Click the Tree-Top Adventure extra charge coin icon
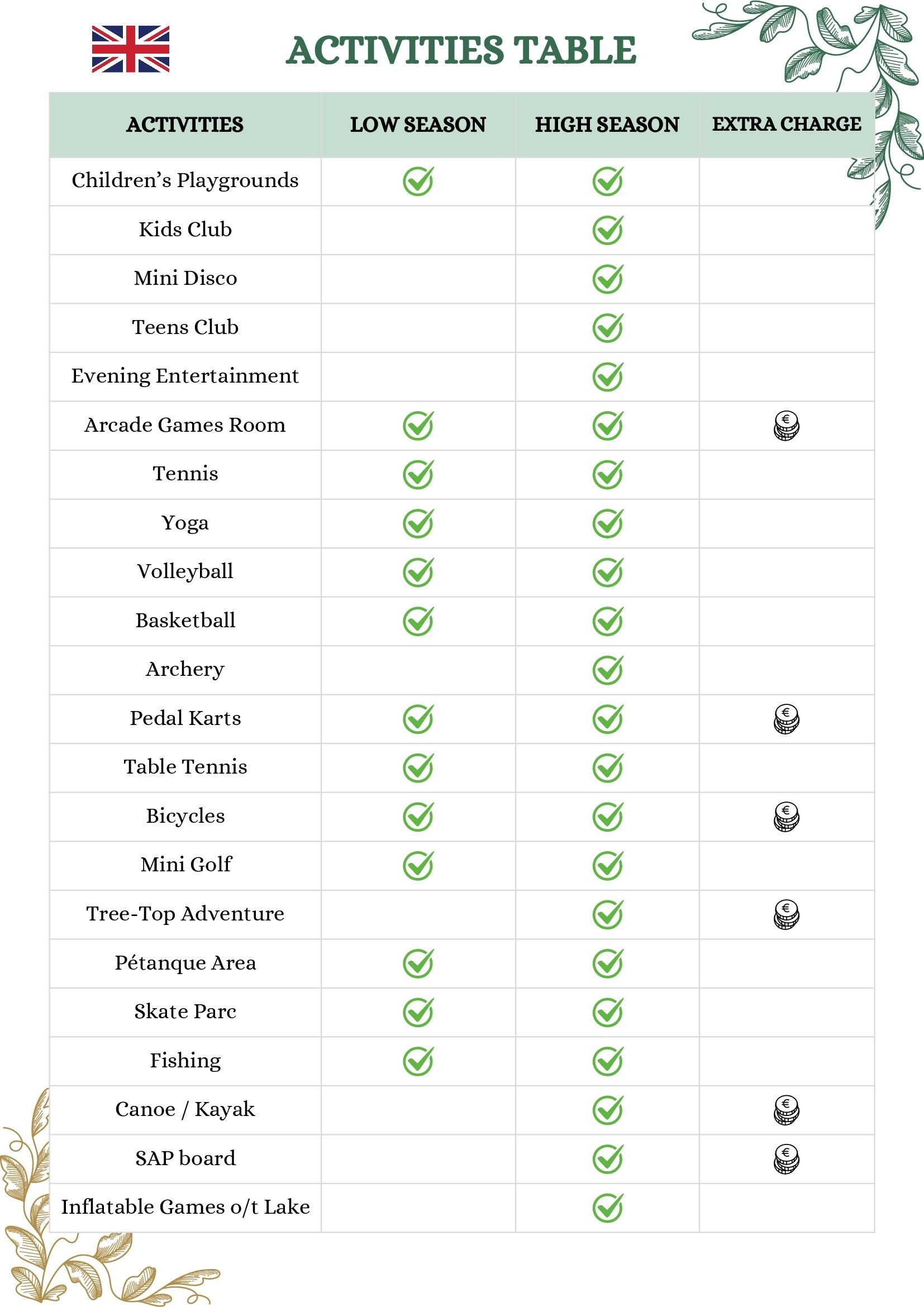The image size is (924, 1307). click(x=786, y=915)
